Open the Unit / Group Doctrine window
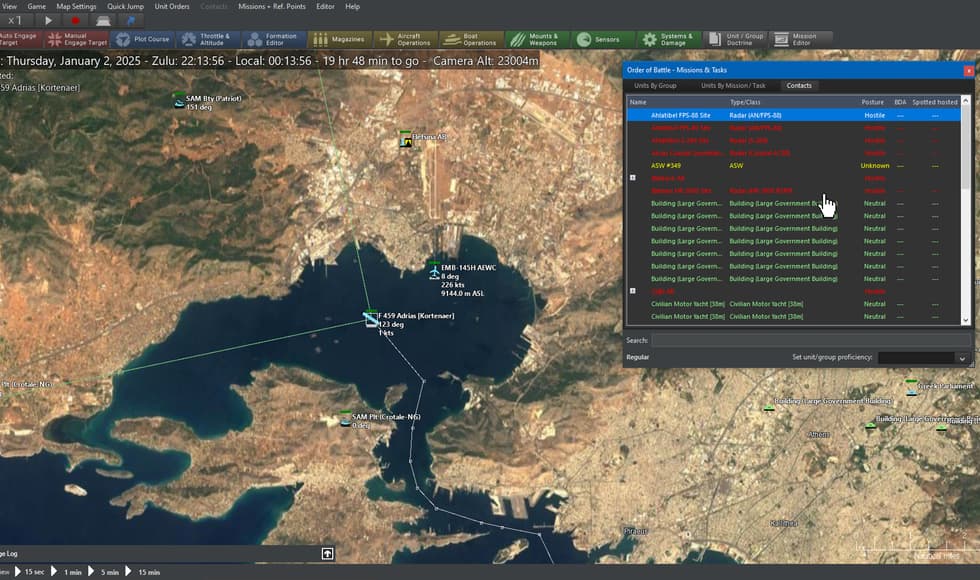The image size is (980, 580). (737, 39)
